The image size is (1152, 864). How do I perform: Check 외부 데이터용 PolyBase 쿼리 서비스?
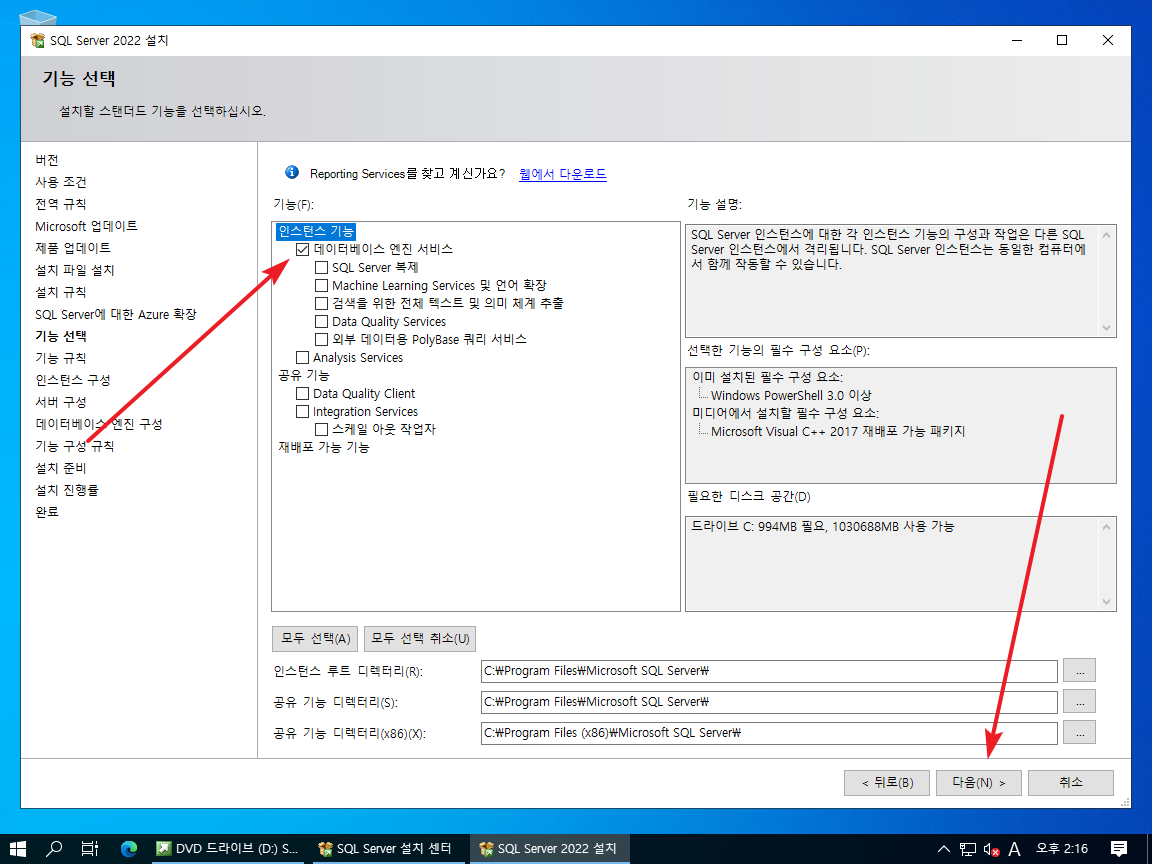[321, 339]
